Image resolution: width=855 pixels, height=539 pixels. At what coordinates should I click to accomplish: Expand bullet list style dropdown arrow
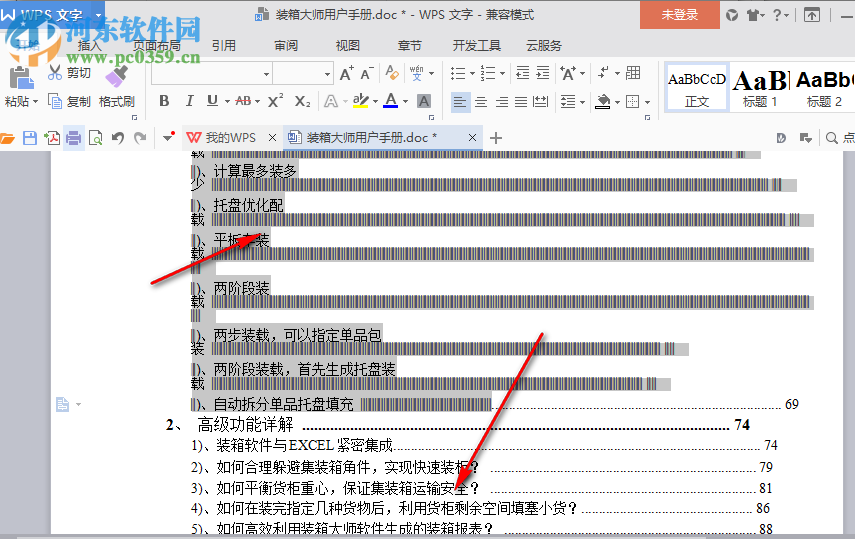pyautogui.click(x=472, y=73)
